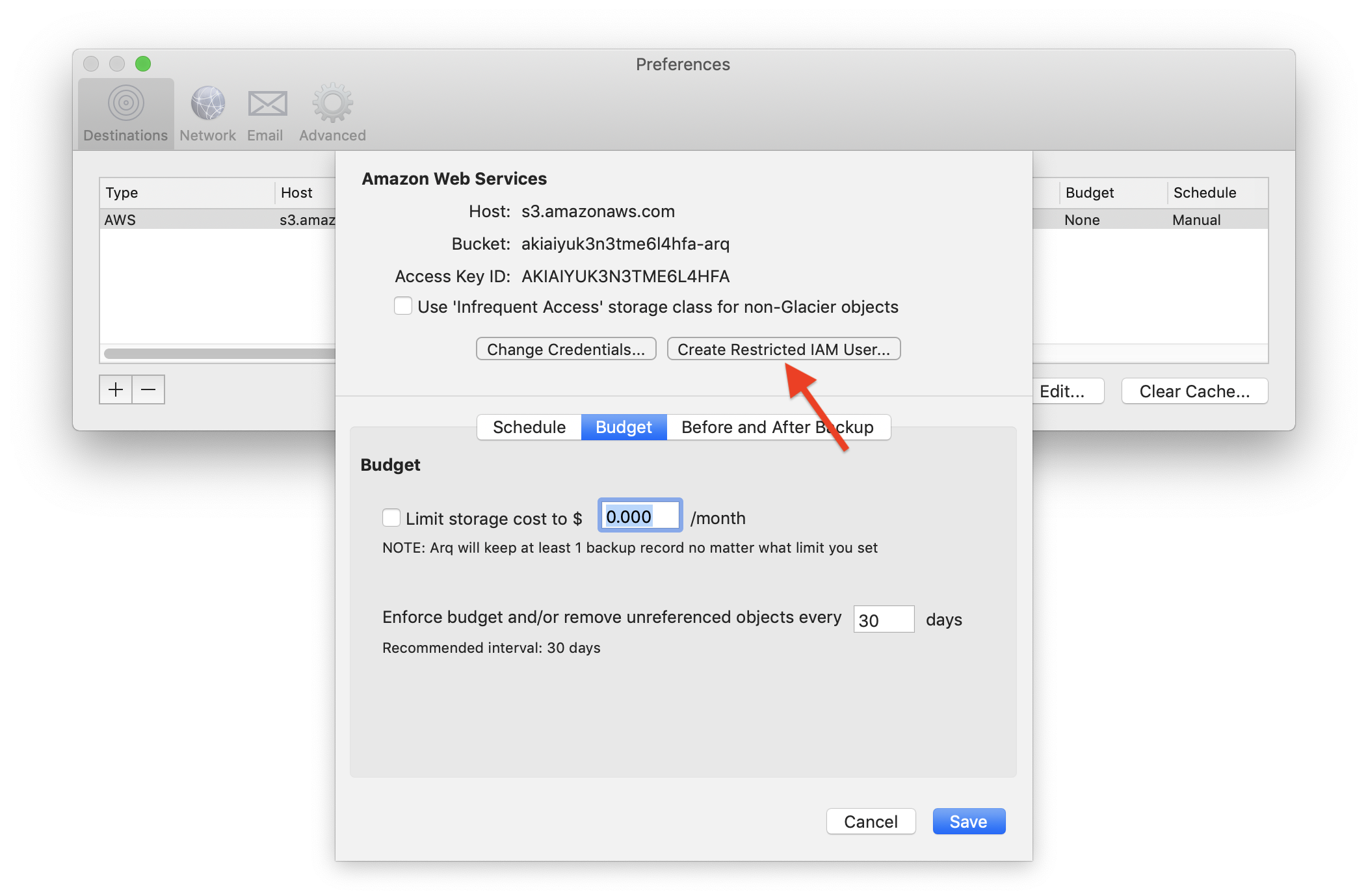Cancel the destination sheet
This screenshot has height=896, width=1368.
click(871, 821)
